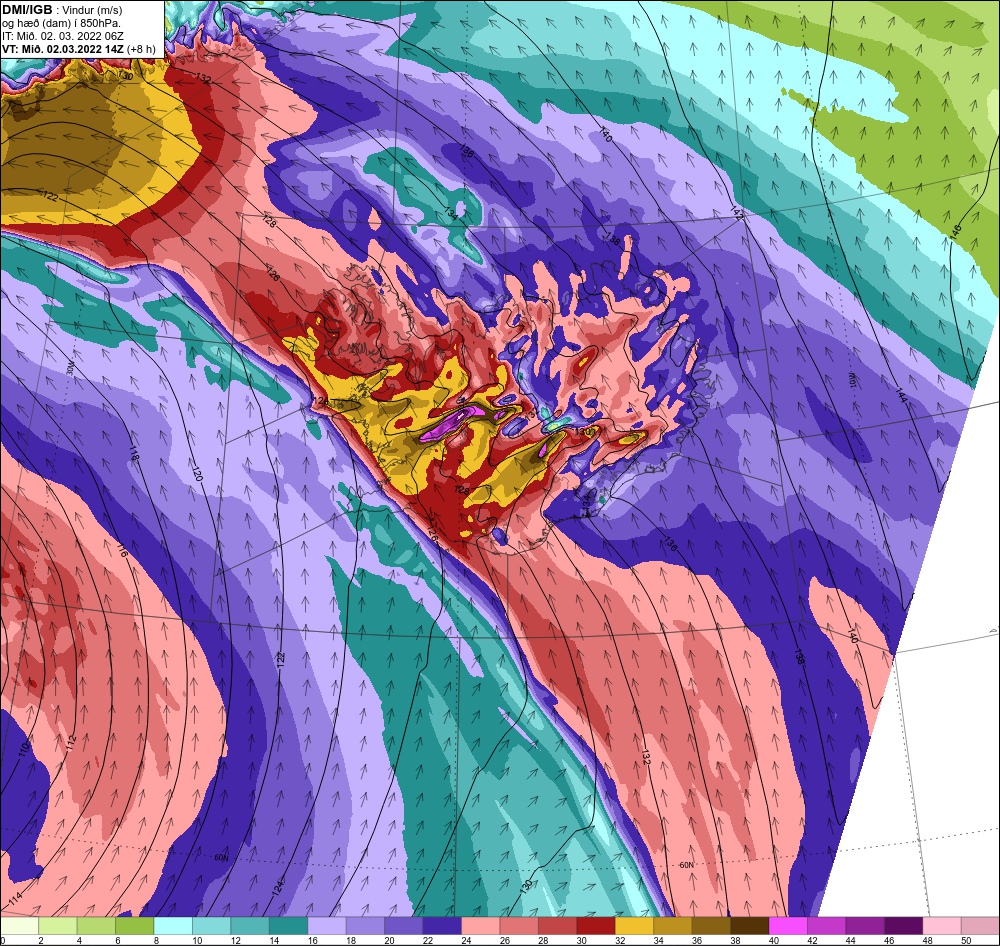Screen dimensions: 1000x946
Task: Click the 28–30 m/s red legend swatch
Action: [557, 926]
